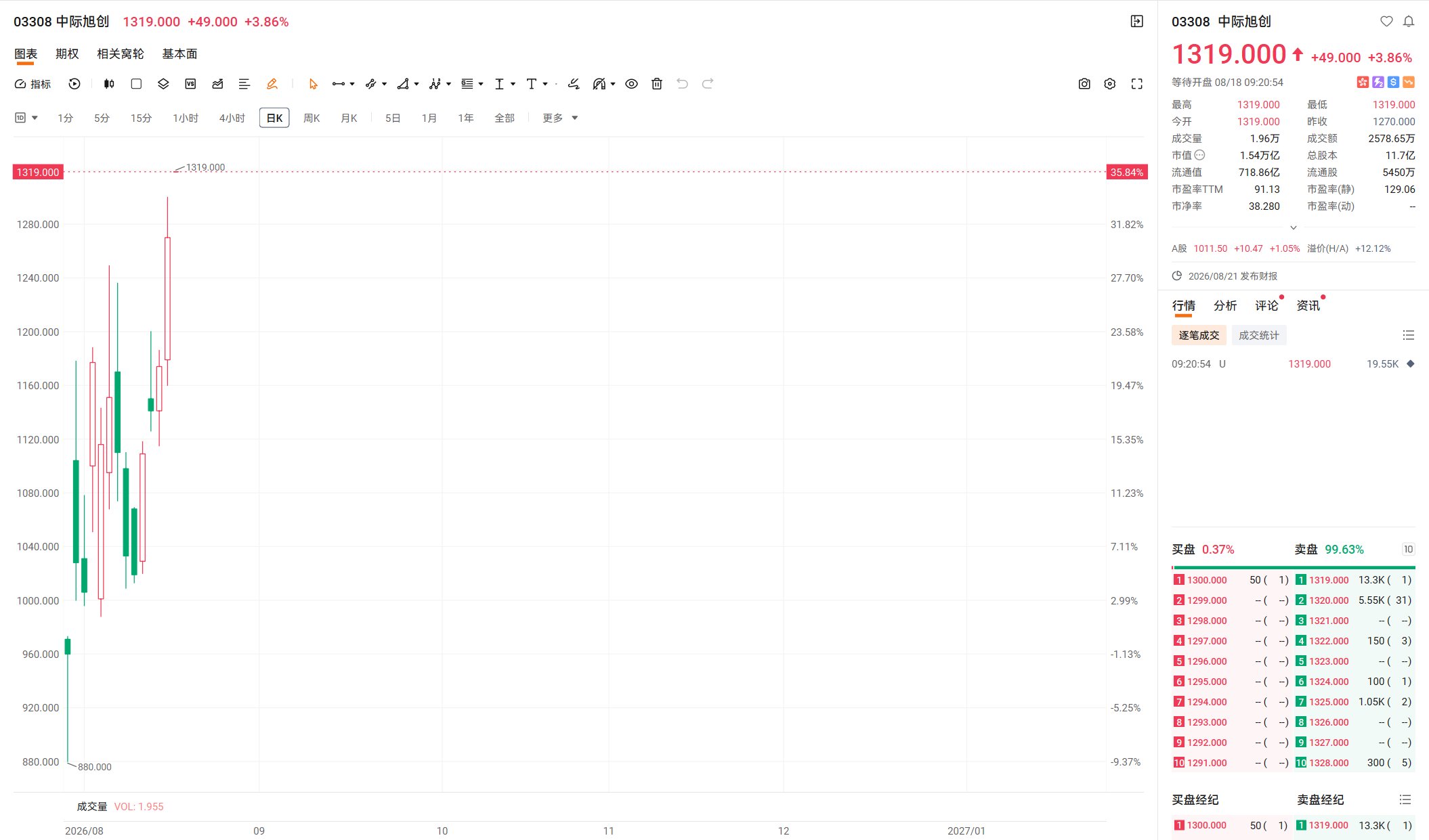
Task: Collapse the right quote side panel
Action: point(1137,22)
